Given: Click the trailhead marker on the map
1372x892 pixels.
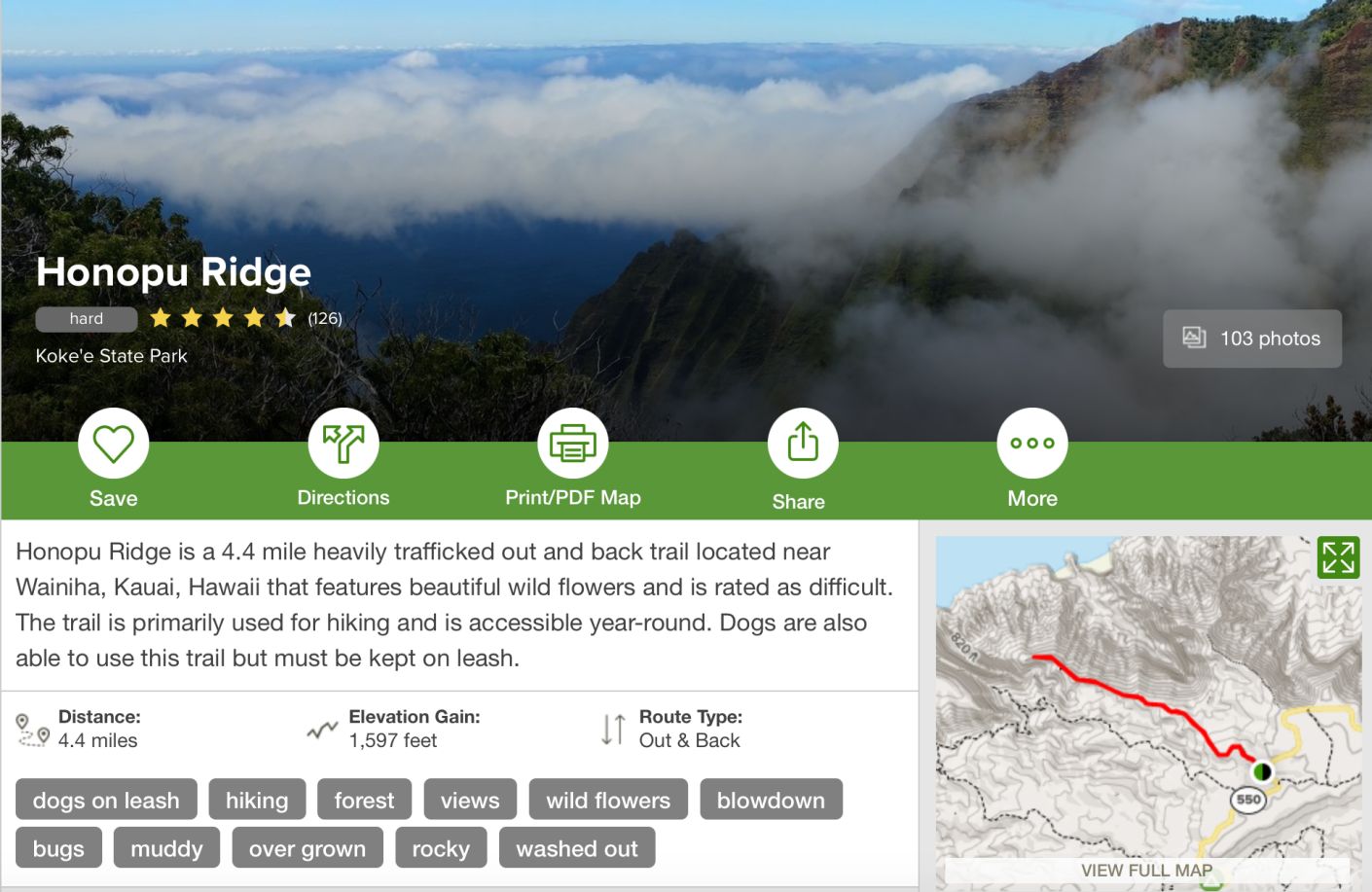Looking at the screenshot, I should point(1262,771).
